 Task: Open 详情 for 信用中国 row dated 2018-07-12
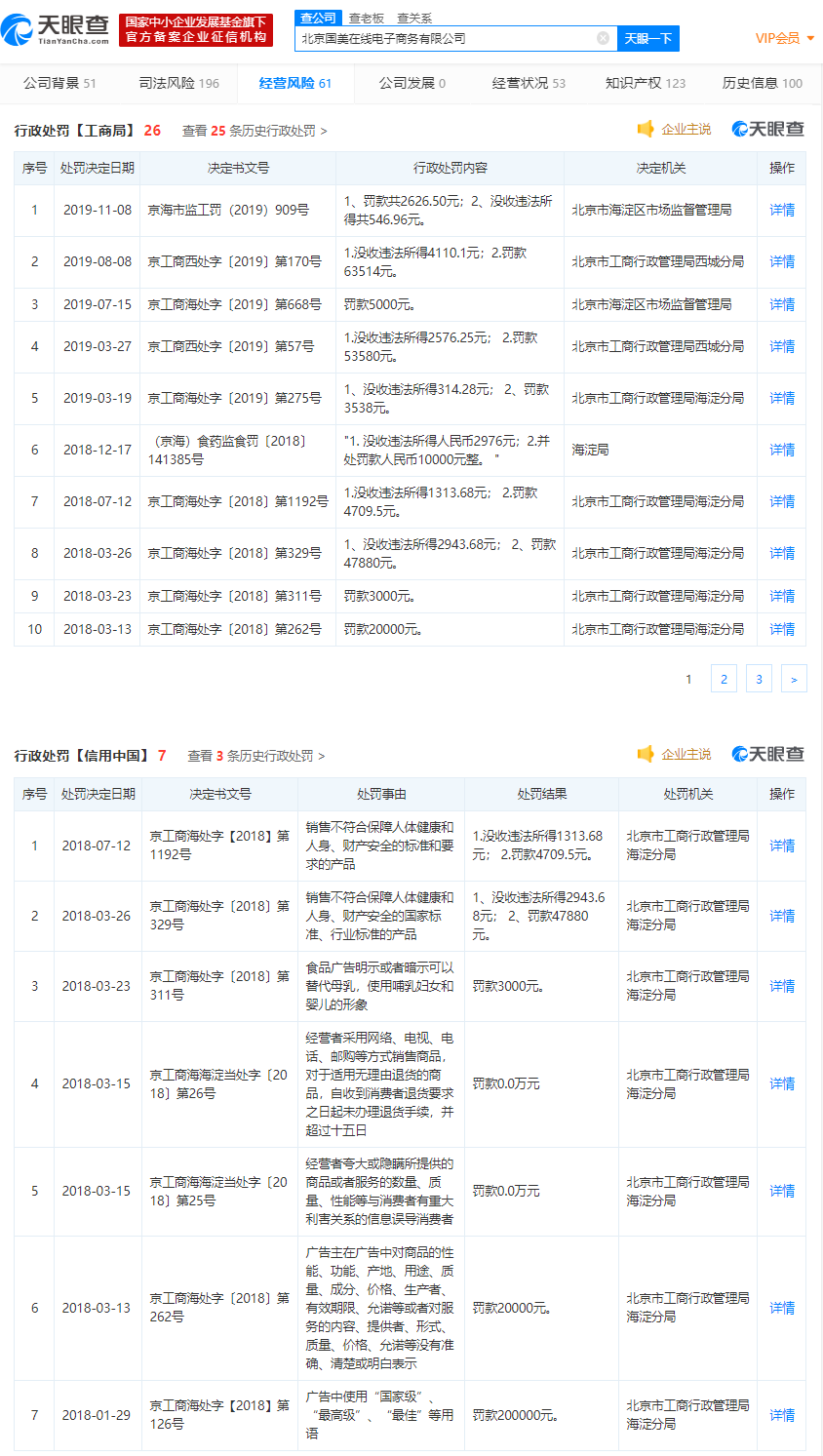(x=782, y=846)
